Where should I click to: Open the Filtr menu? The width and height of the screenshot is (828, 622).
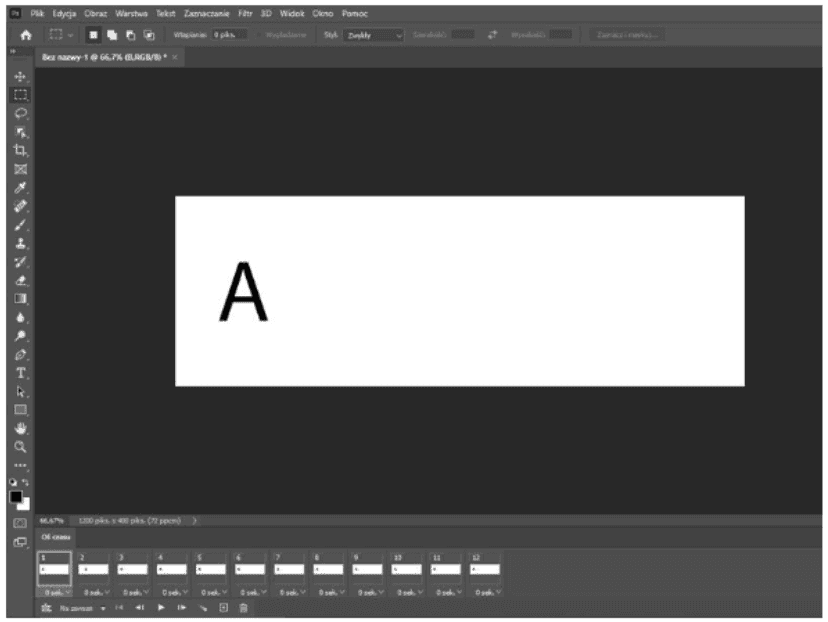click(x=245, y=13)
